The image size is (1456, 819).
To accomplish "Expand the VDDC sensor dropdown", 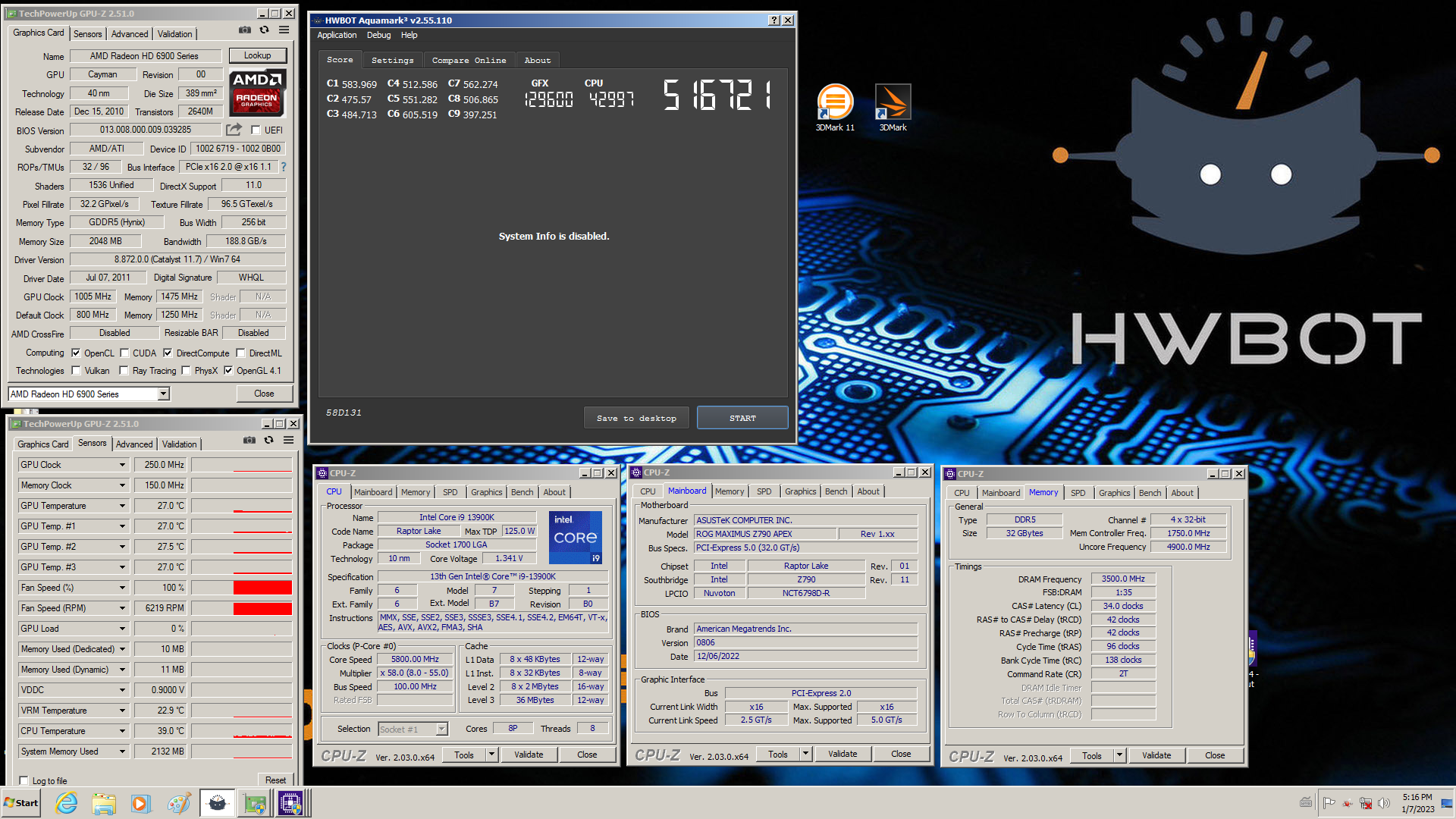I will tap(122, 690).
